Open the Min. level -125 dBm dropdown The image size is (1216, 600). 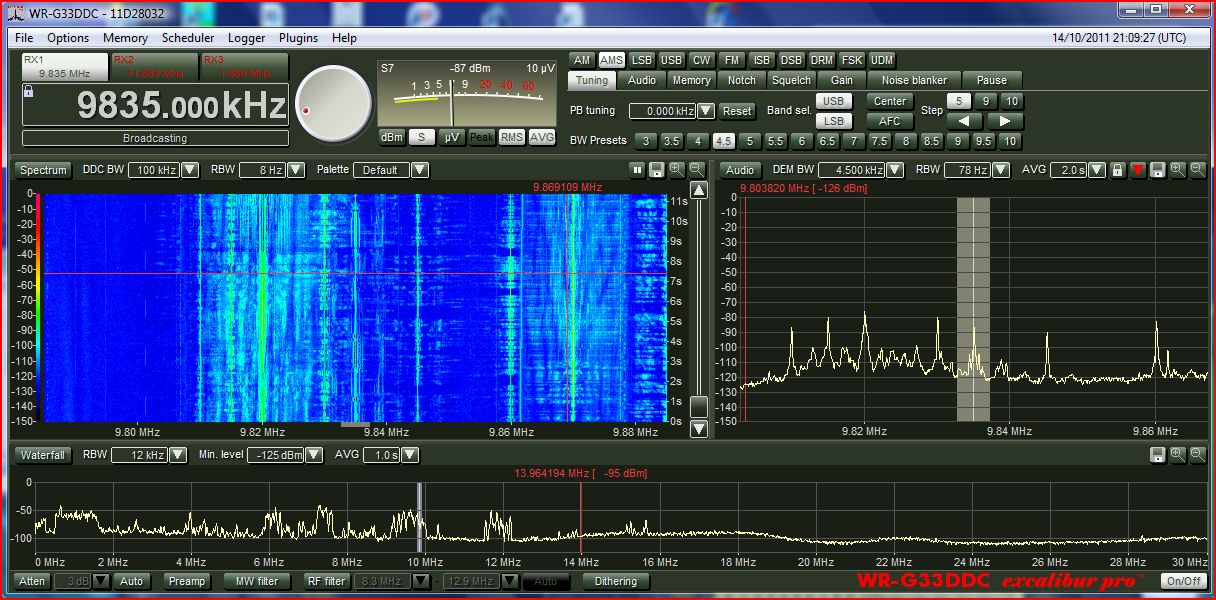(x=314, y=455)
